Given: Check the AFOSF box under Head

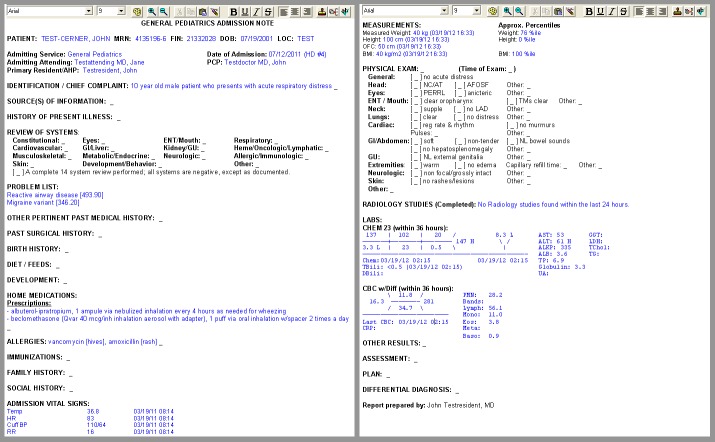Looking at the screenshot, I should tap(459, 85).
